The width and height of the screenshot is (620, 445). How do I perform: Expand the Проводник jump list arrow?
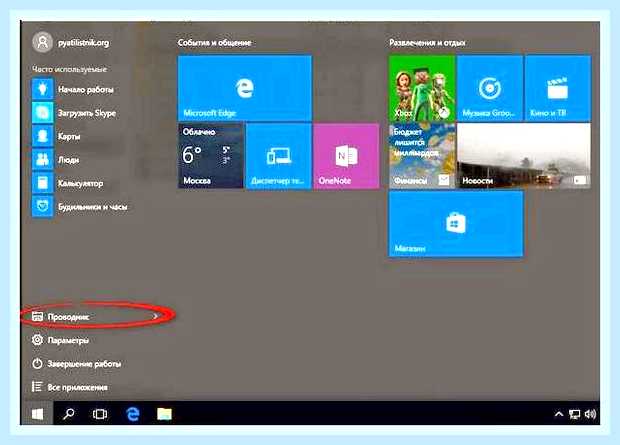pos(155,316)
